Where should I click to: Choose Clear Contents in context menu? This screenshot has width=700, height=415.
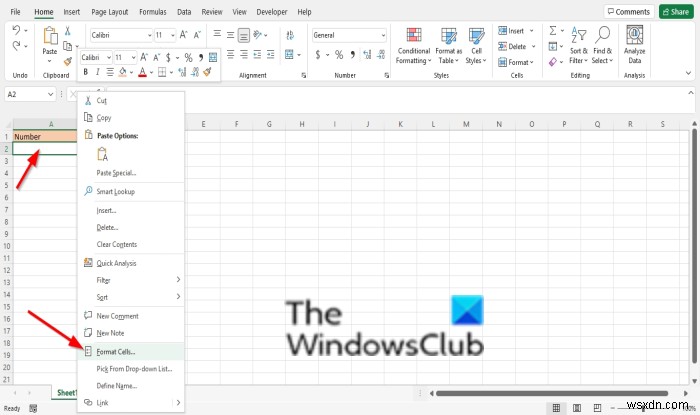tap(131, 244)
